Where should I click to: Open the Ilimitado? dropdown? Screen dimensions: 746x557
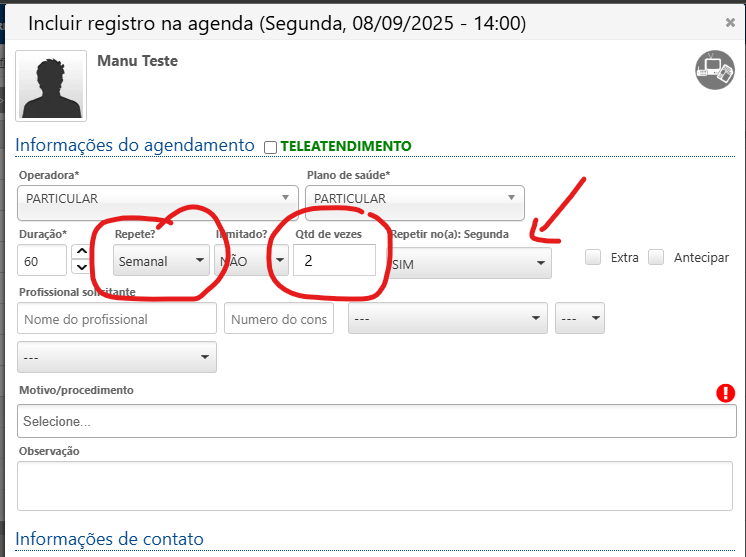(x=251, y=260)
